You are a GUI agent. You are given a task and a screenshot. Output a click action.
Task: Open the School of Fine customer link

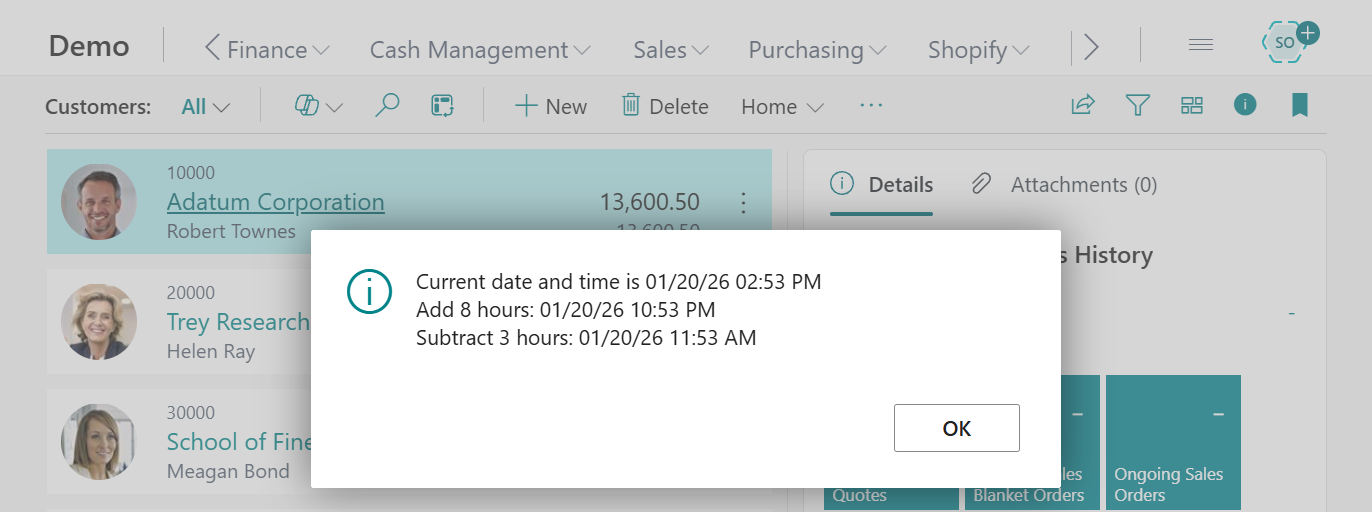click(x=238, y=442)
